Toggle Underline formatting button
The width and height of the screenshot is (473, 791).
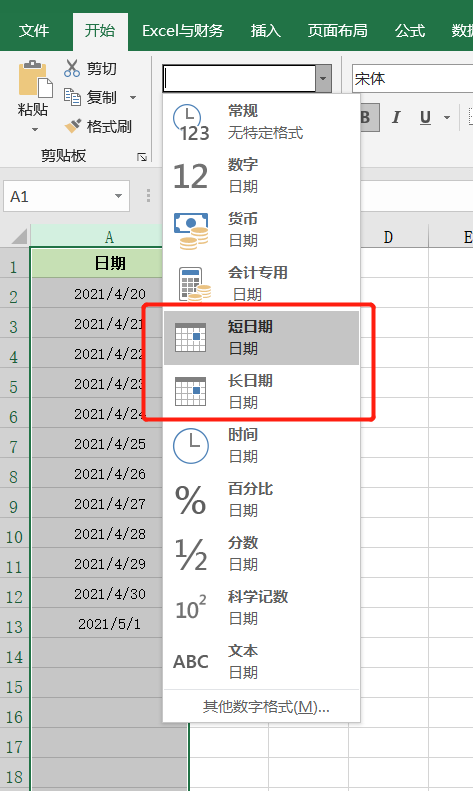(426, 118)
